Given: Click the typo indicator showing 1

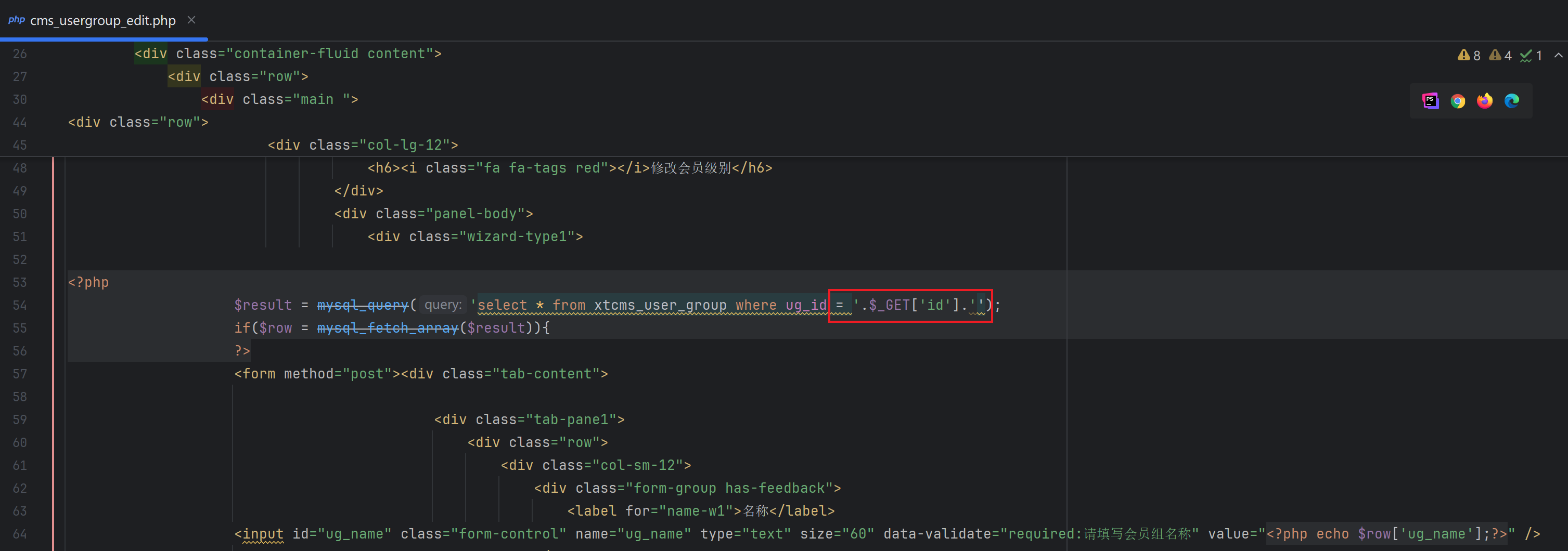Looking at the screenshot, I should click(x=1531, y=55).
